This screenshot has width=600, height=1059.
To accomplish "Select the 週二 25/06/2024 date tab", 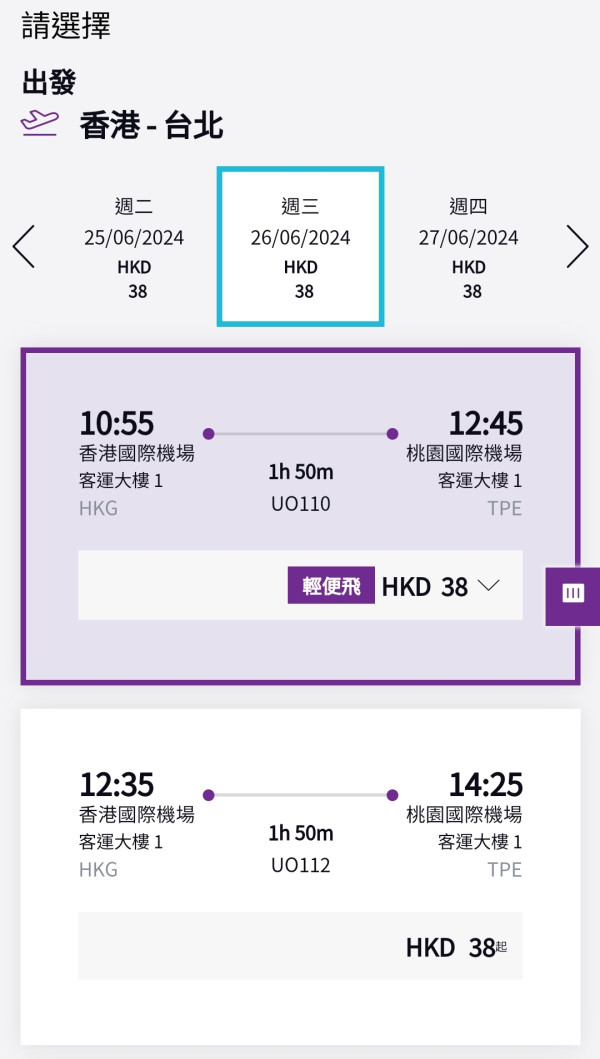I will [135, 246].
